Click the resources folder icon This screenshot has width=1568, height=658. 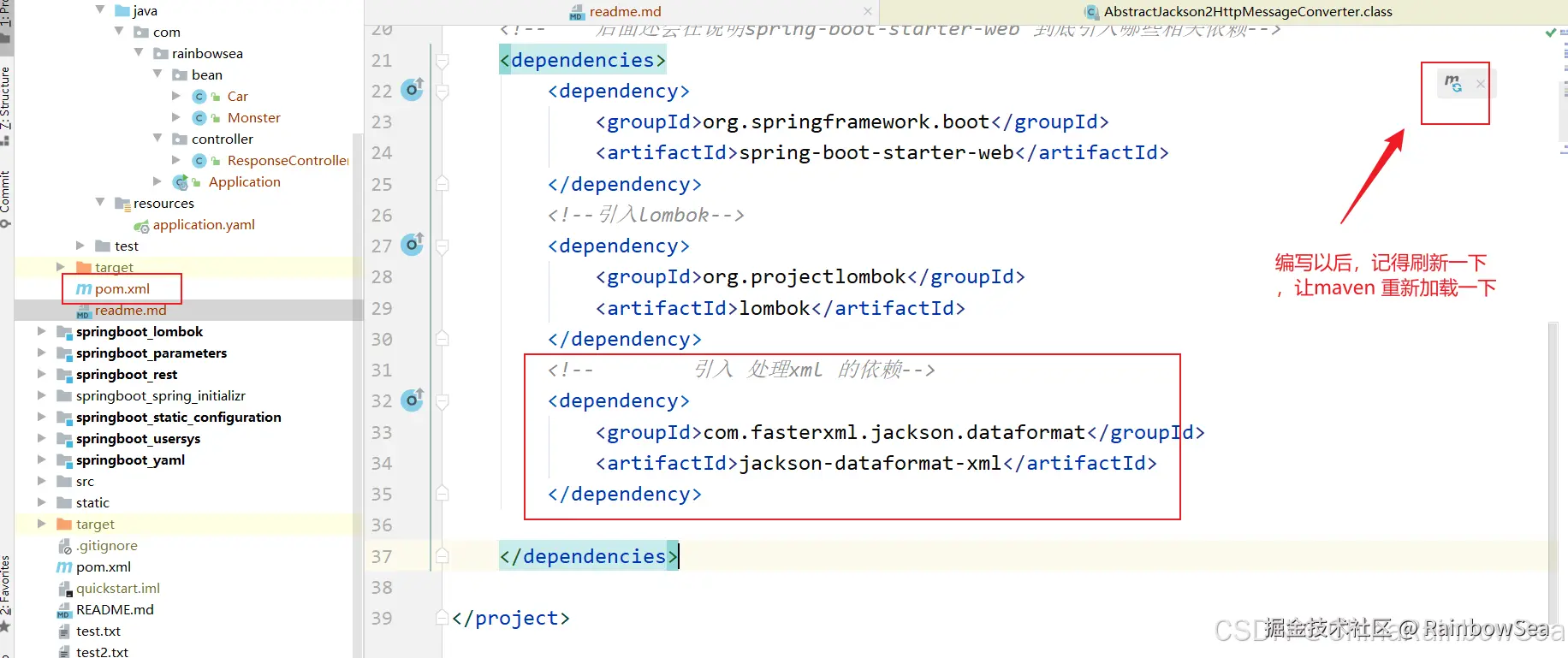coord(122,204)
